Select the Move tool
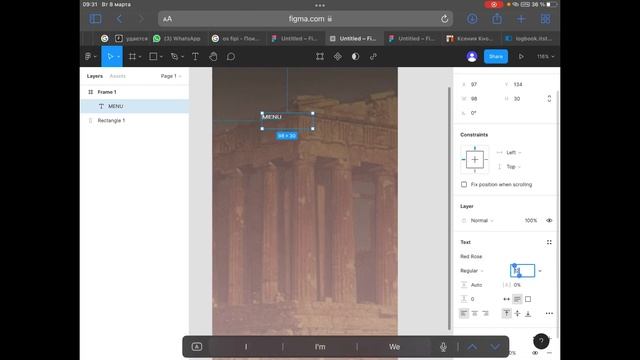640x360 pixels. [x=110, y=57]
